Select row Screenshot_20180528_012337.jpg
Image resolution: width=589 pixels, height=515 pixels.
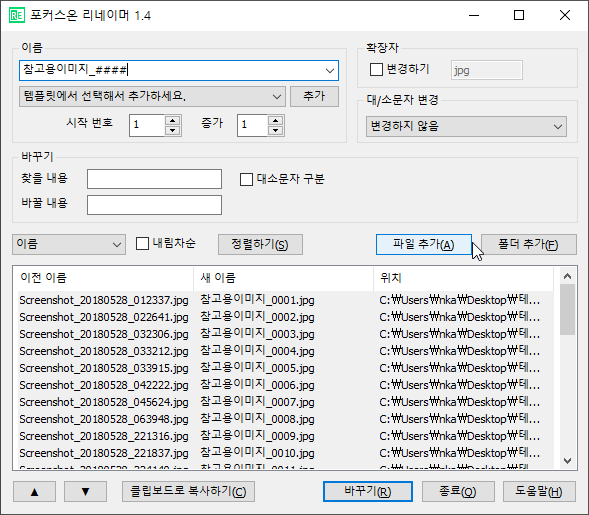point(285,301)
